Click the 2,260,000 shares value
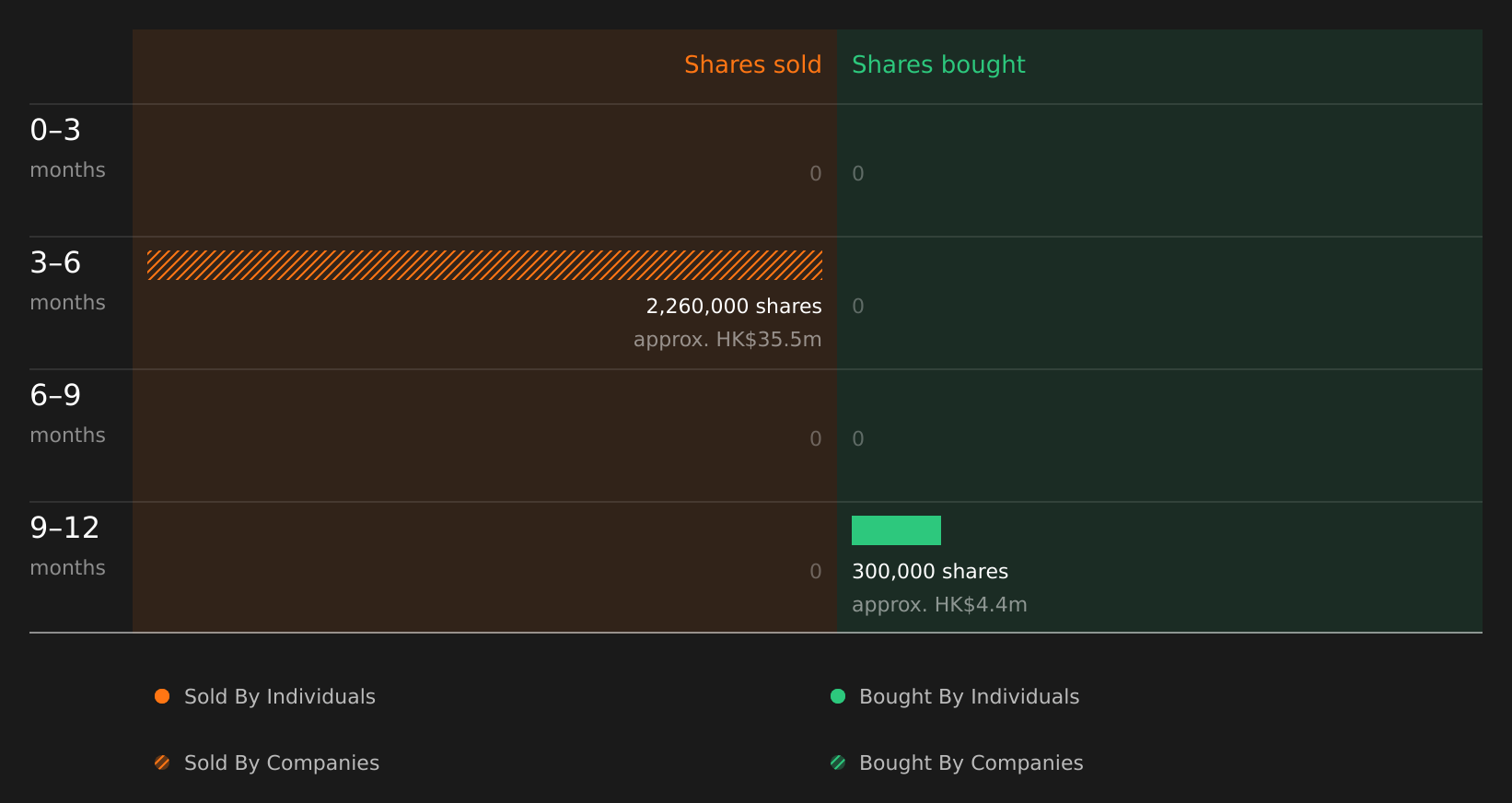The height and width of the screenshot is (803, 1512). tap(734, 306)
